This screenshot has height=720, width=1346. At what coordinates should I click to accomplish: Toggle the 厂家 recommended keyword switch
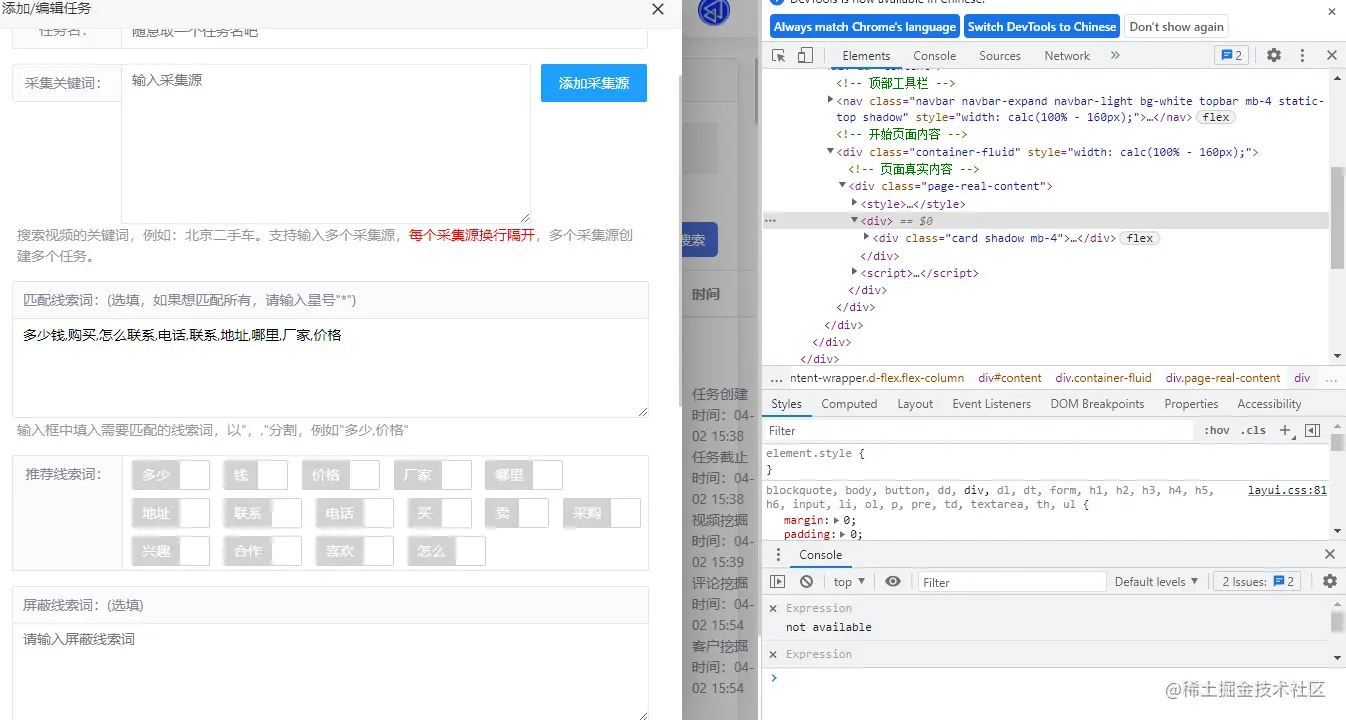point(433,475)
